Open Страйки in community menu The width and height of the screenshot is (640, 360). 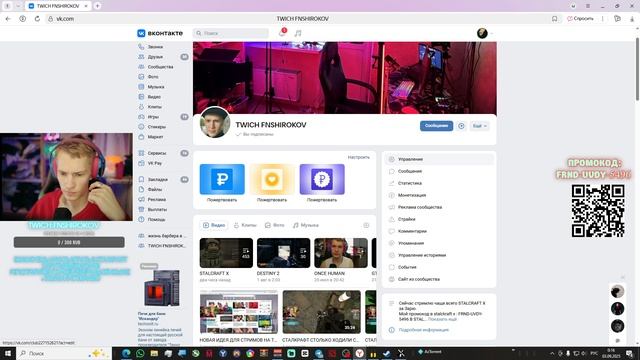coord(439,219)
